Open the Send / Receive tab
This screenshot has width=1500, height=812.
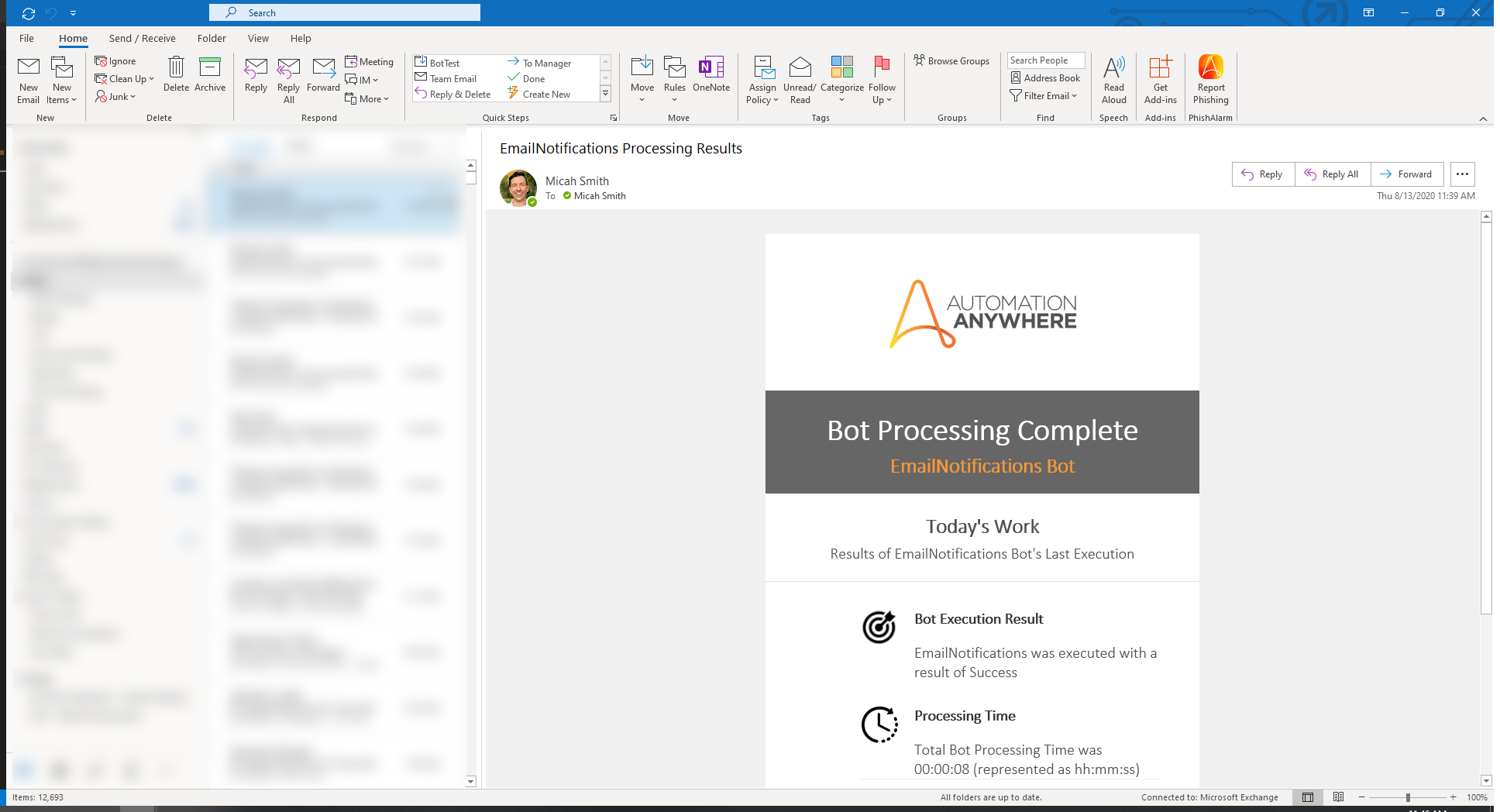coord(142,39)
